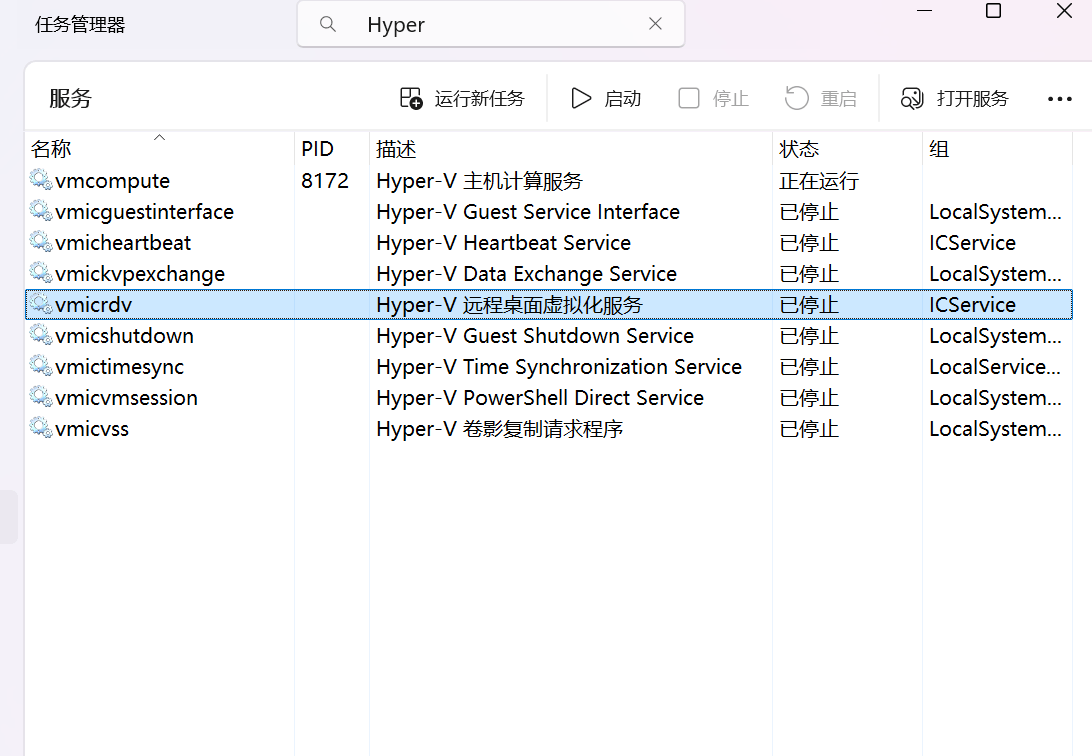Click the gear icon beside vmicguestinterface

click(x=41, y=210)
